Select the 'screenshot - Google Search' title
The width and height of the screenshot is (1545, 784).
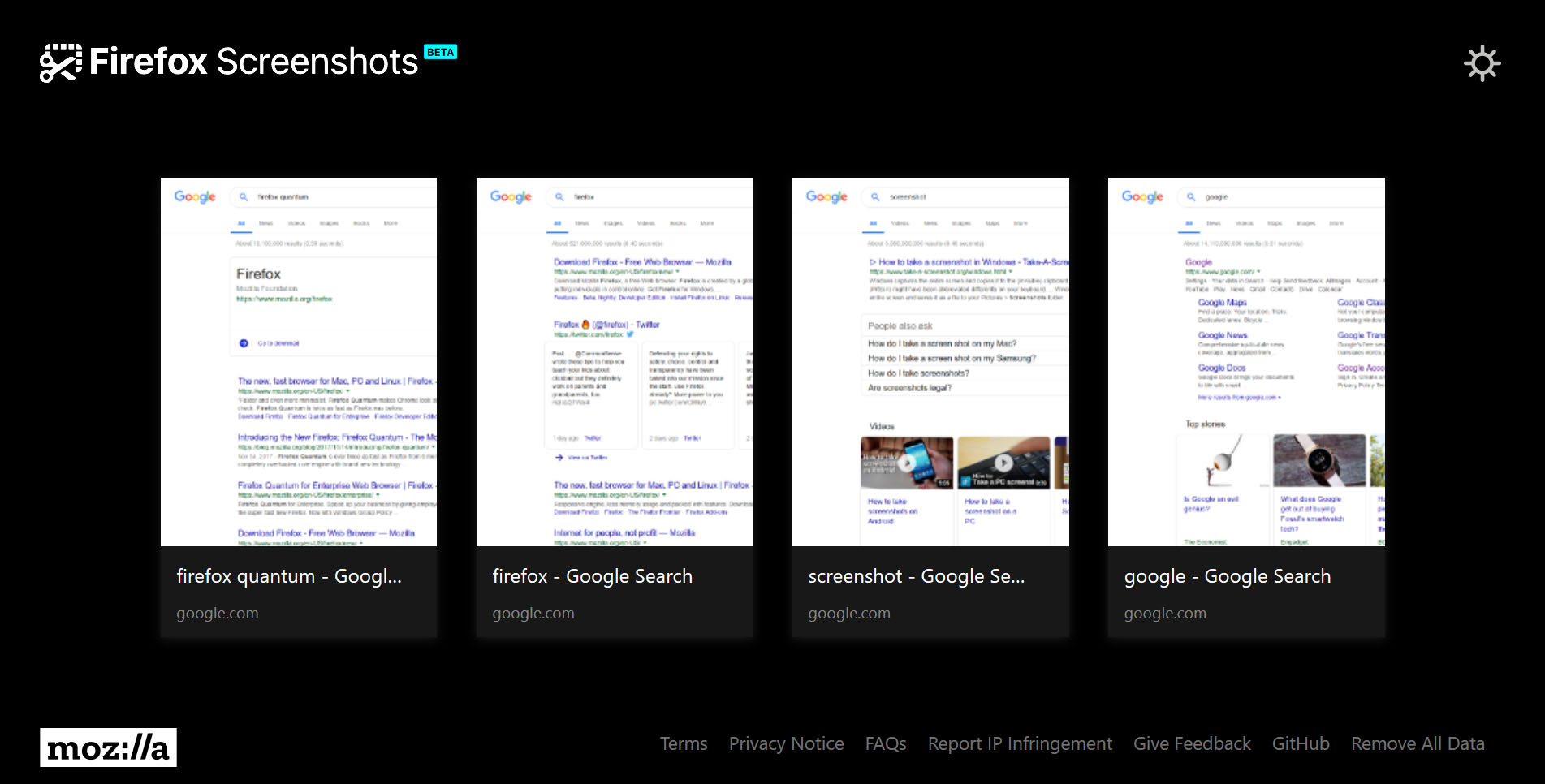pos(917,576)
